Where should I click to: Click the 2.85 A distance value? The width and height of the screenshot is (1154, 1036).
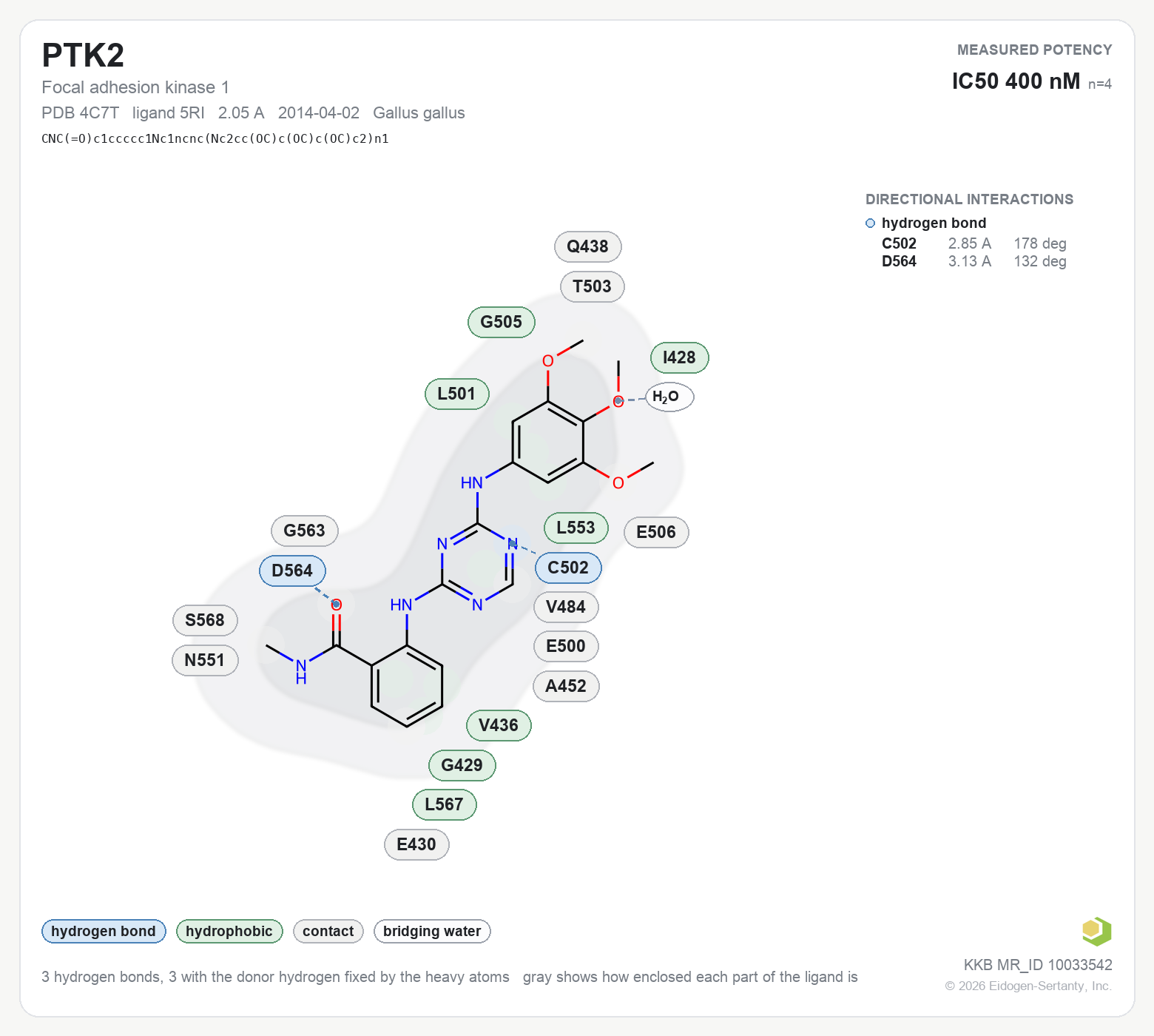[969, 243]
